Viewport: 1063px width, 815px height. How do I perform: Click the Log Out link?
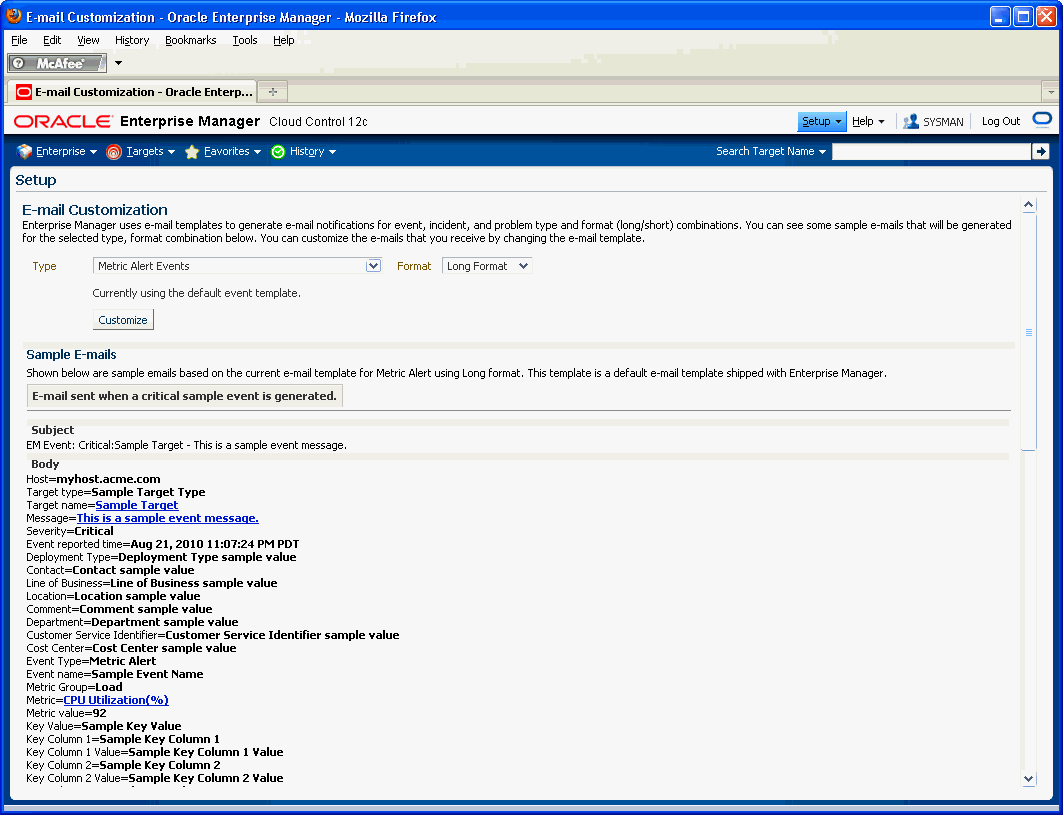[x=1001, y=121]
